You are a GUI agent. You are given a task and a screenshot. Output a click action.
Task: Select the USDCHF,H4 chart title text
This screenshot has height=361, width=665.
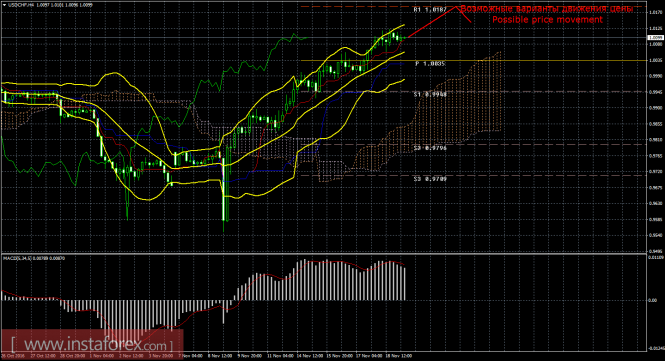coord(21,5)
